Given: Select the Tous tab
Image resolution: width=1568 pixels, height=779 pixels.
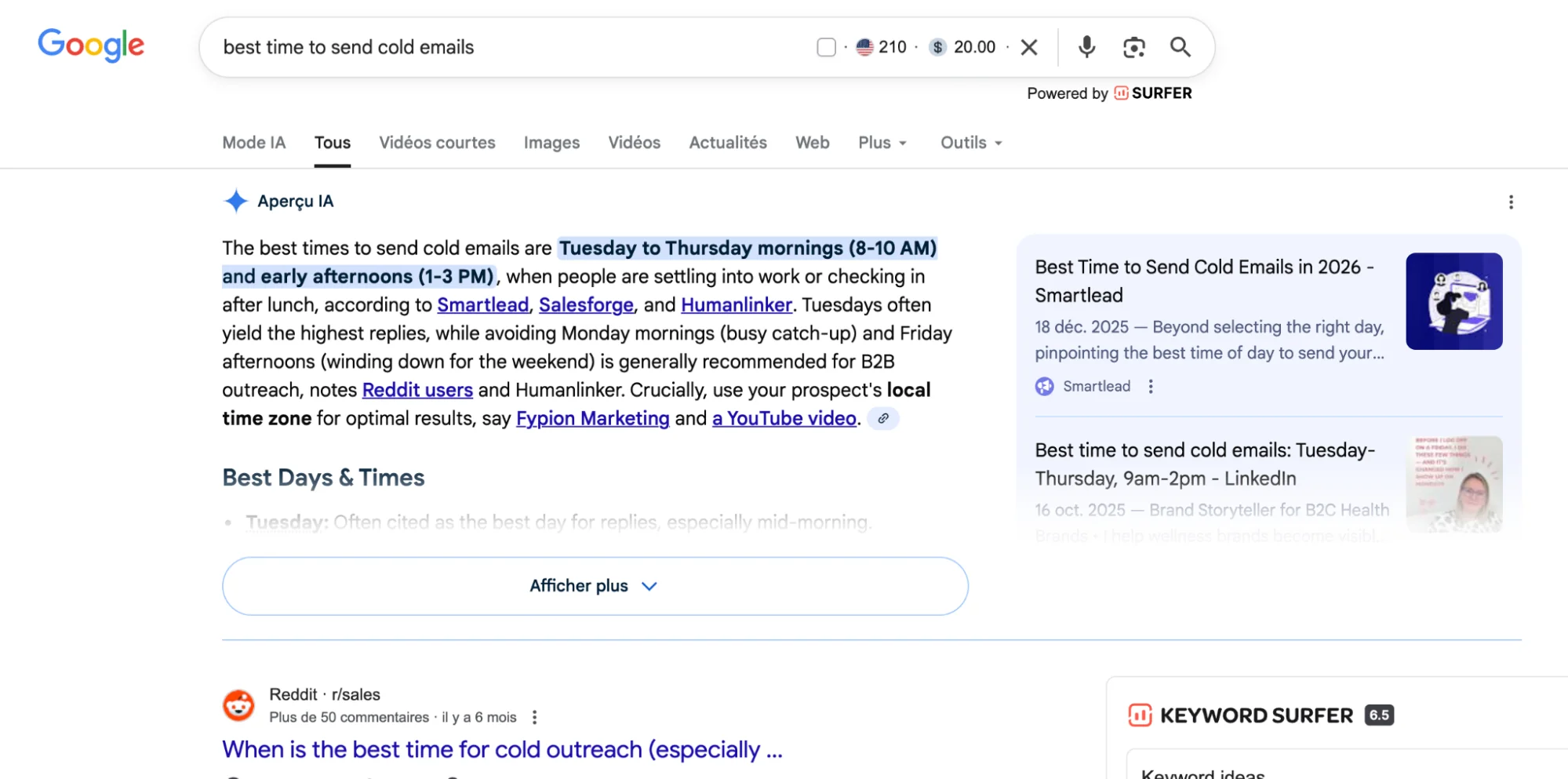Looking at the screenshot, I should pos(333,143).
